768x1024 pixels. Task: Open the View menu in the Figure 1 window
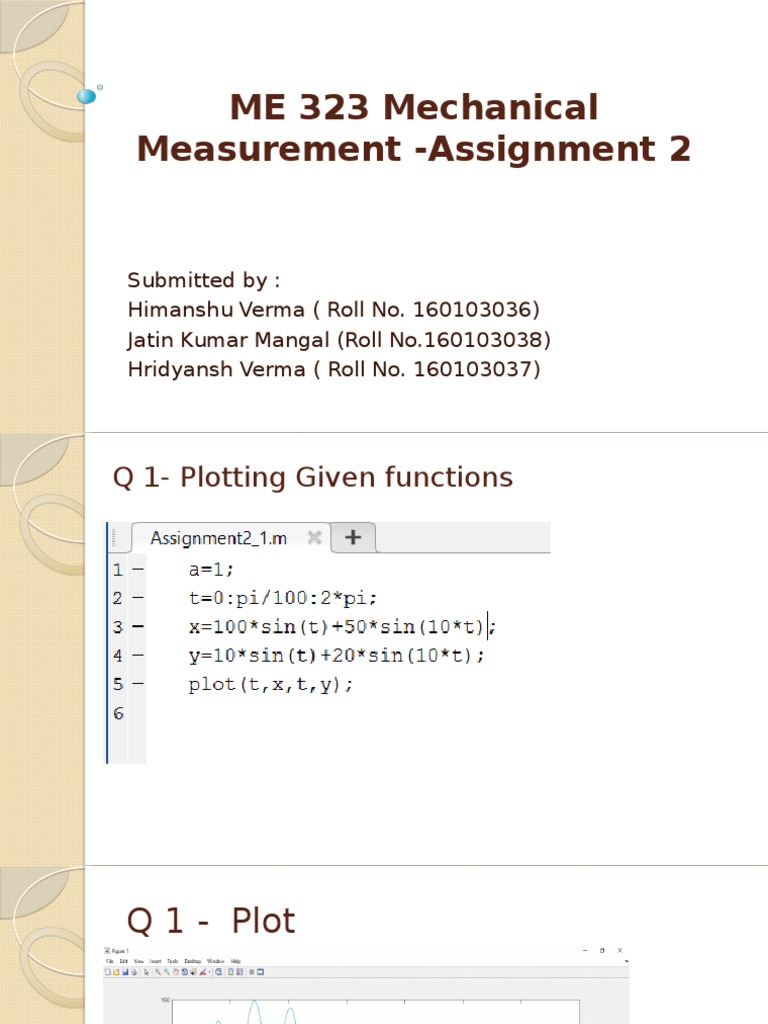139,961
